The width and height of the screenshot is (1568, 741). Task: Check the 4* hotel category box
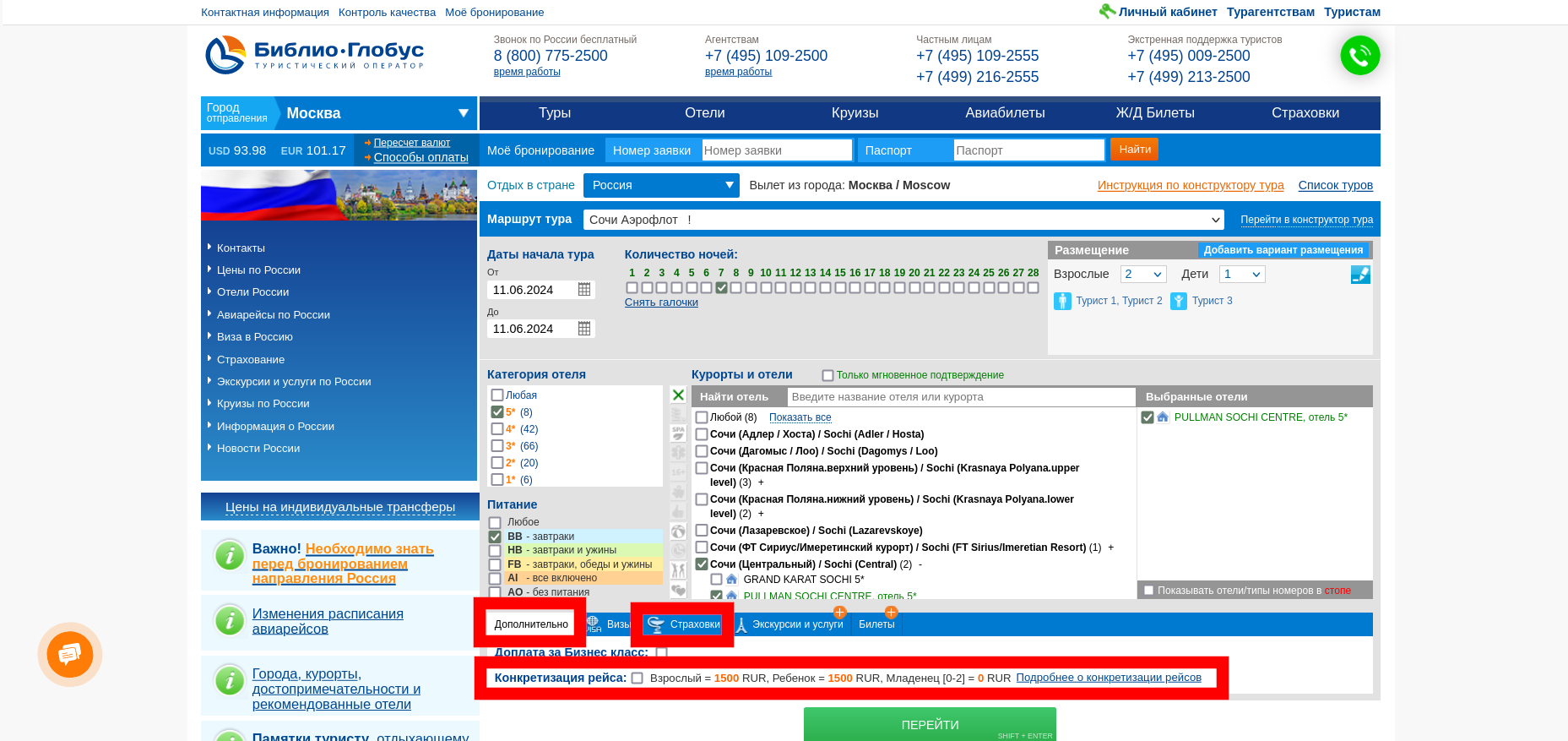pos(497,429)
